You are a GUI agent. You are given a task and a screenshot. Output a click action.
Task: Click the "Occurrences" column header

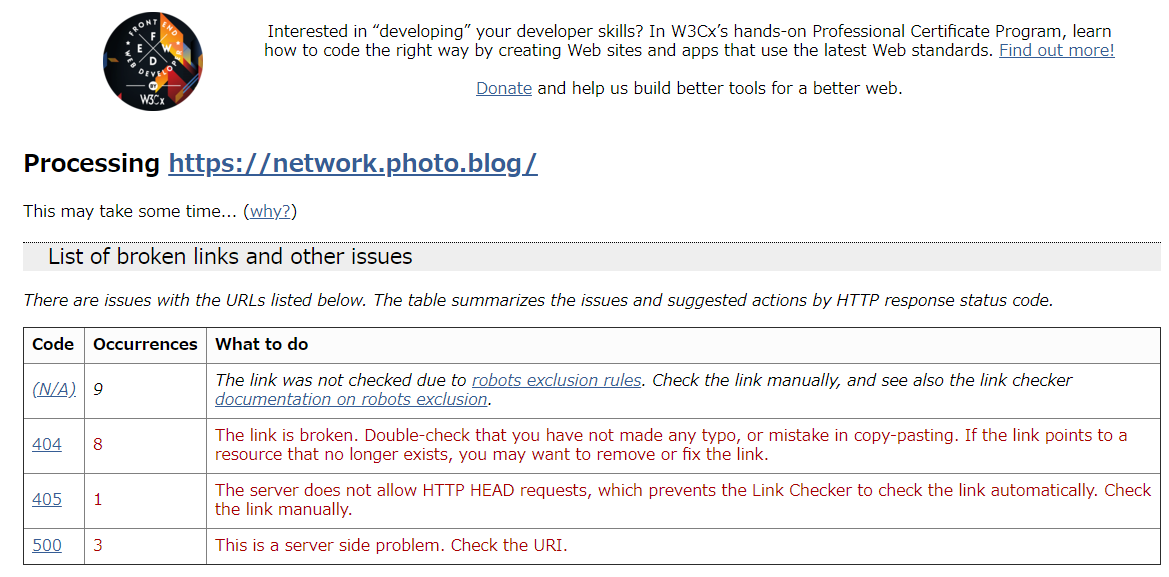coord(145,344)
